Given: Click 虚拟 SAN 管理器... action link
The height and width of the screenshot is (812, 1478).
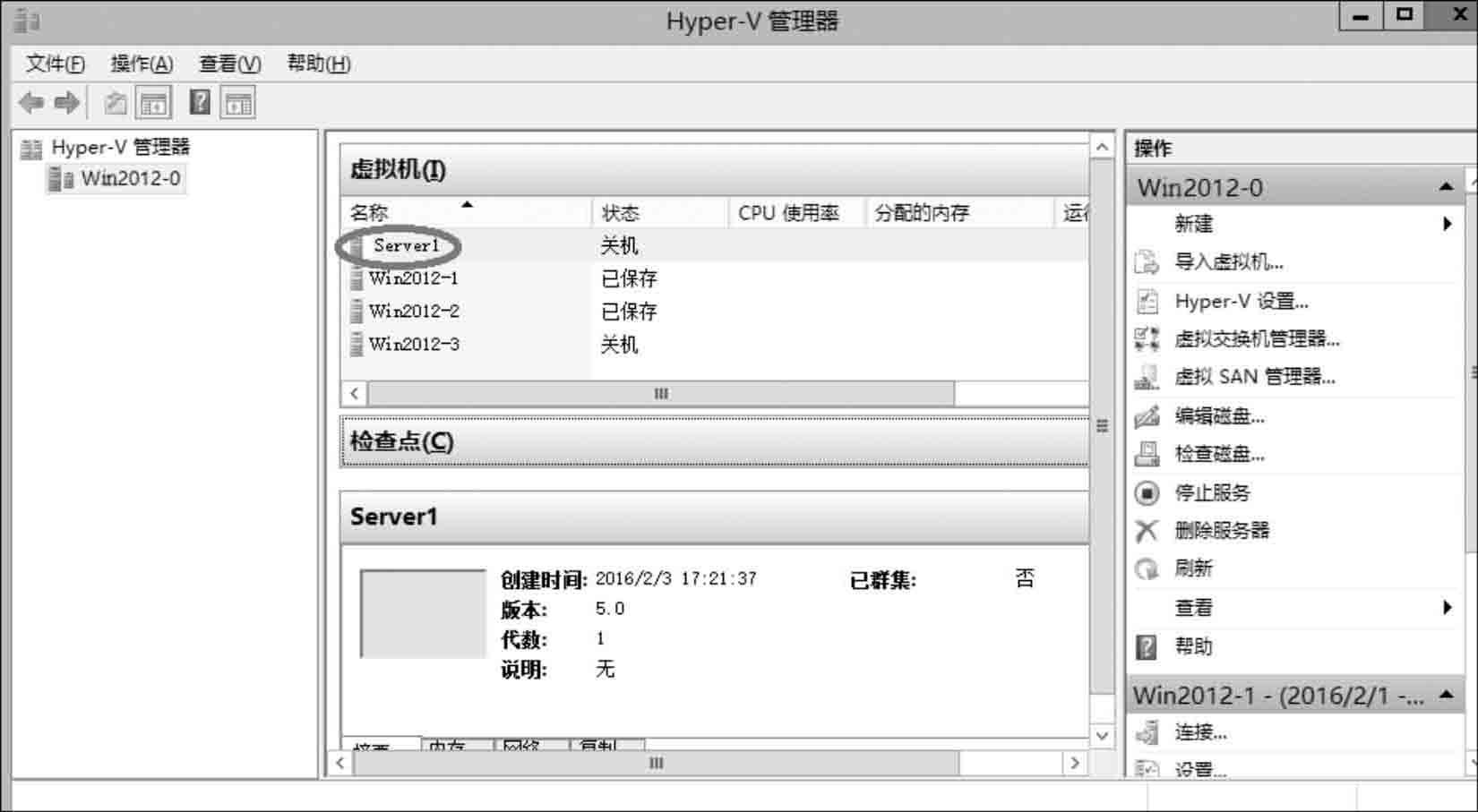Looking at the screenshot, I should 1255,377.
